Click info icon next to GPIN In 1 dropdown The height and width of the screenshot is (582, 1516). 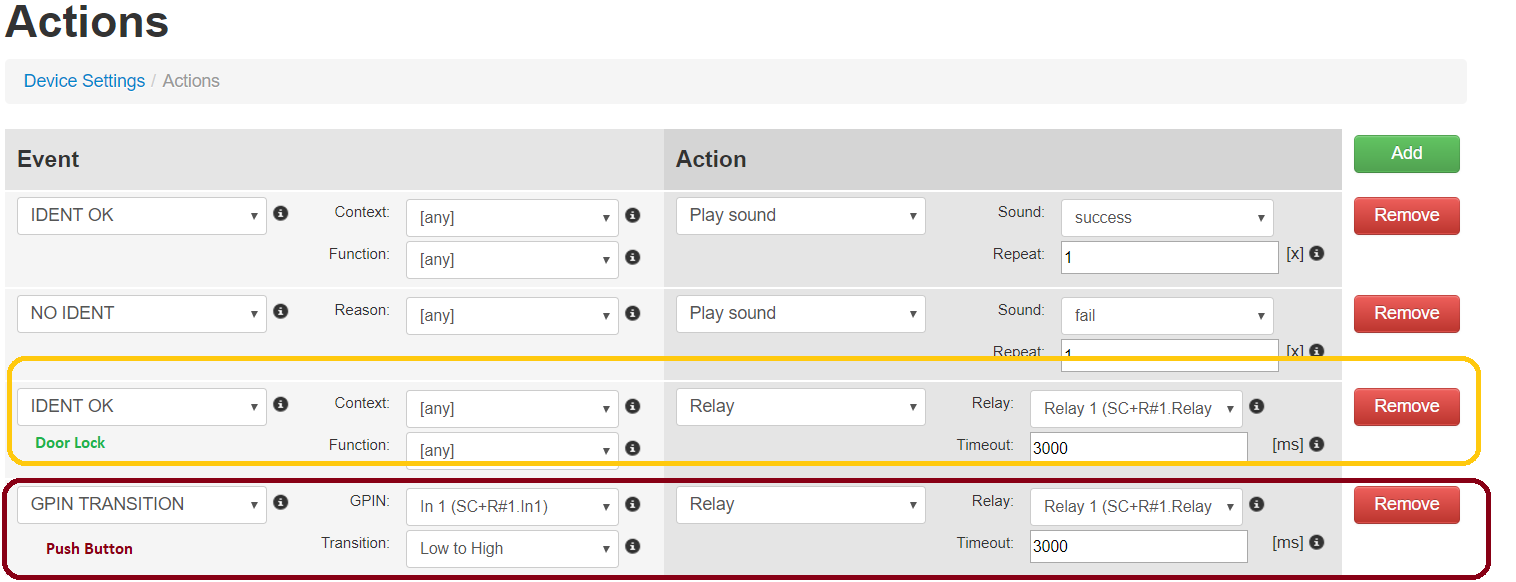click(632, 505)
